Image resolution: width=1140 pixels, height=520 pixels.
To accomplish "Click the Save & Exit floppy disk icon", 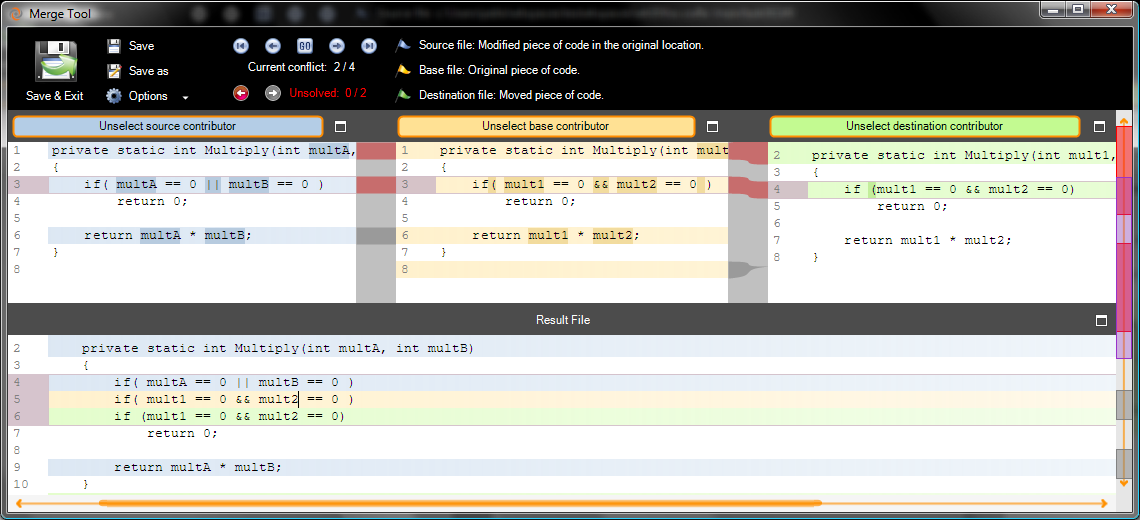I will click(x=55, y=61).
